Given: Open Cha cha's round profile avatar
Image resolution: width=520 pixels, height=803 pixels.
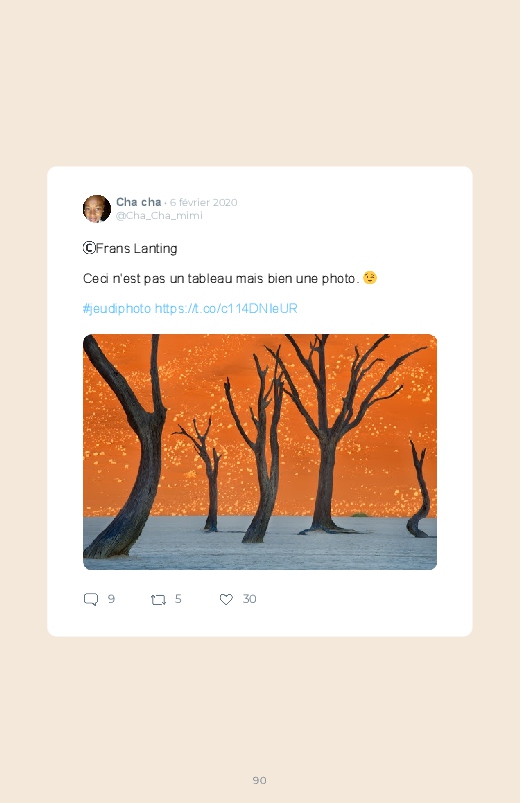Looking at the screenshot, I should [x=97, y=208].
